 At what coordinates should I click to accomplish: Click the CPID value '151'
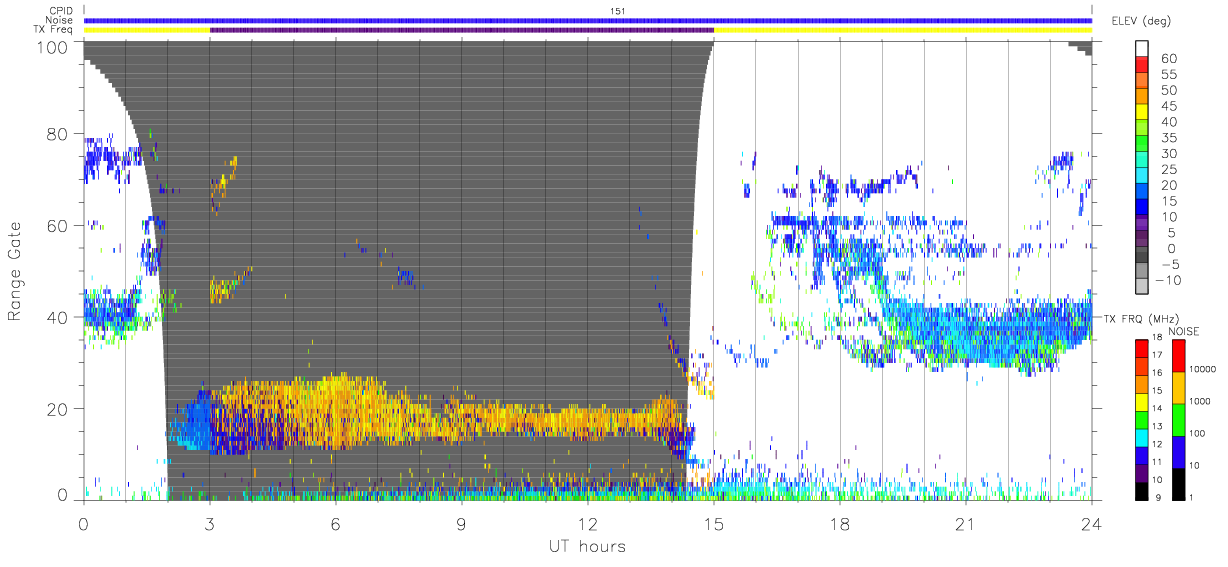tap(618, 11)
